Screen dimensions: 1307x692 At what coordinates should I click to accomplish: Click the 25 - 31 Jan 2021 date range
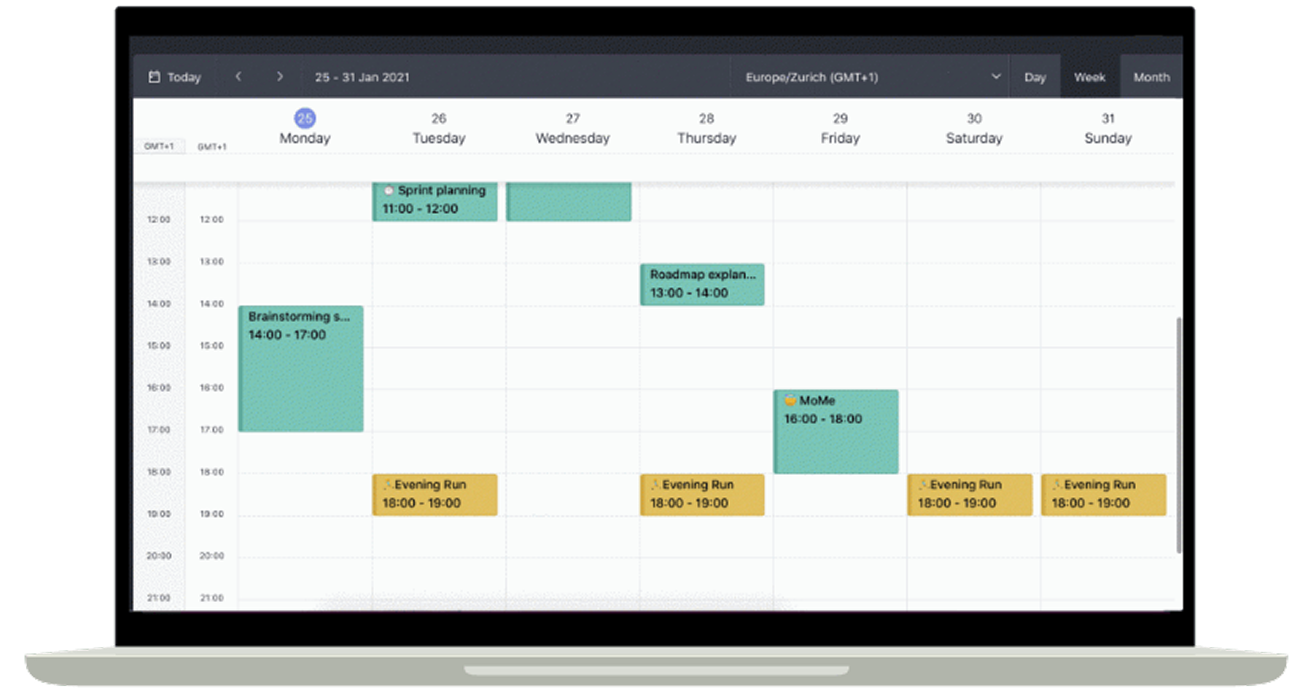tap(362, 76)
